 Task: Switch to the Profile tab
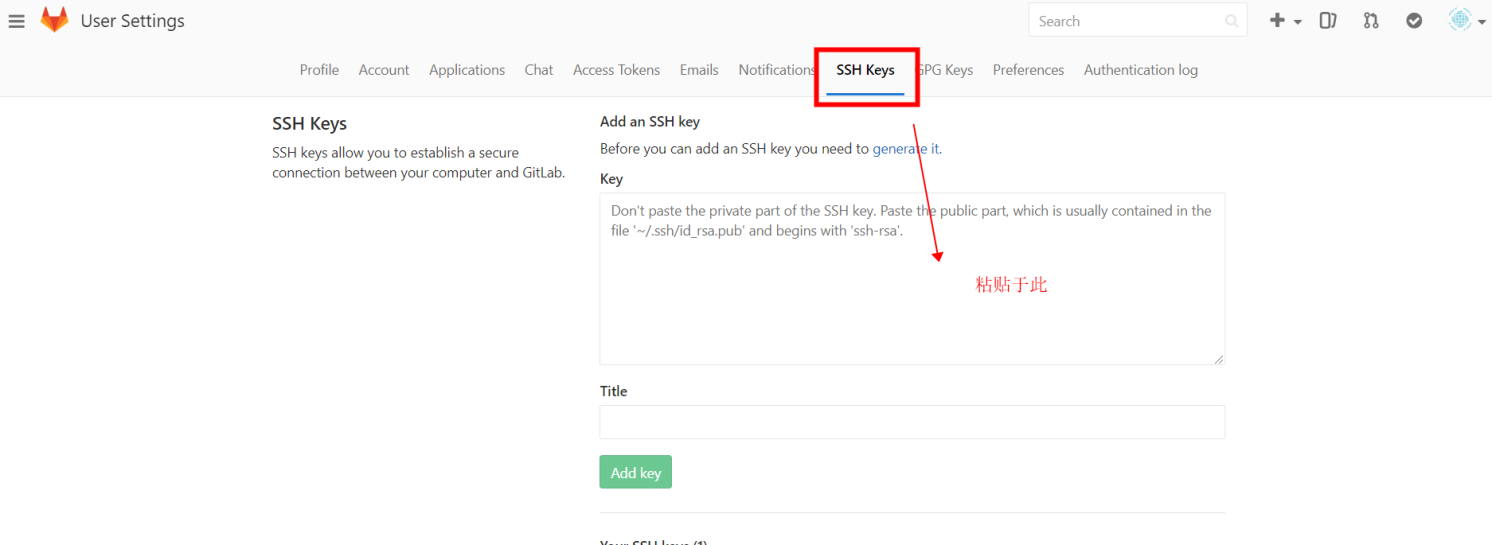tap(319, 70)
